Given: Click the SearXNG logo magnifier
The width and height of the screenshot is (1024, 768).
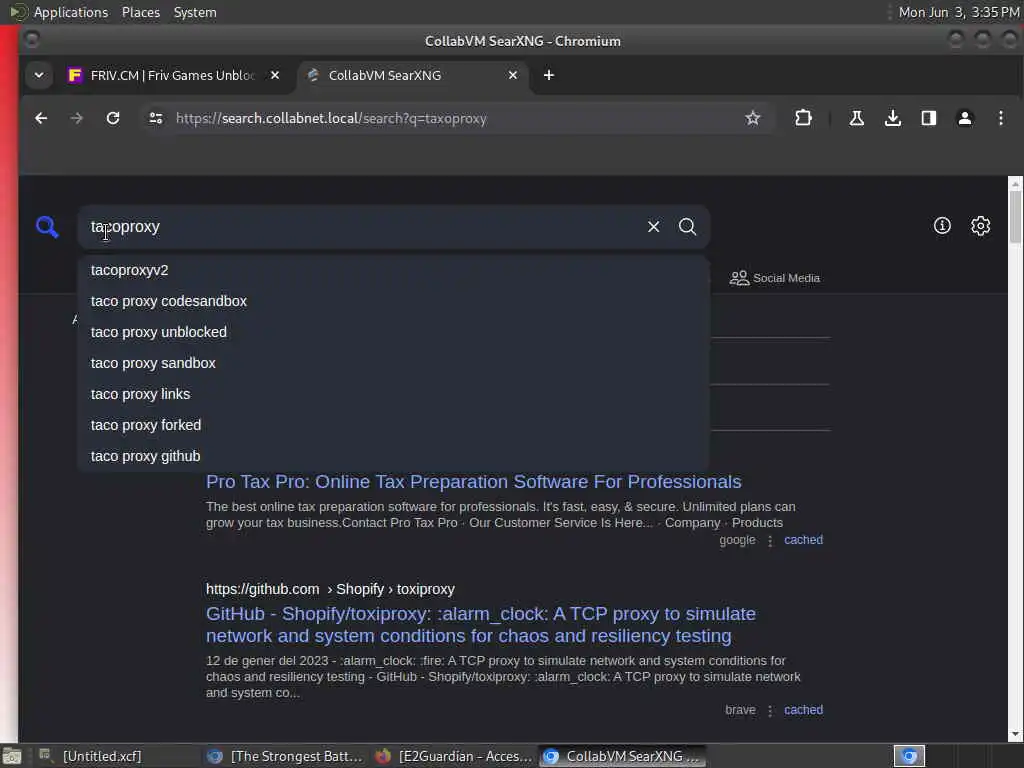Looking at the screenshot, I should [47, 227].
